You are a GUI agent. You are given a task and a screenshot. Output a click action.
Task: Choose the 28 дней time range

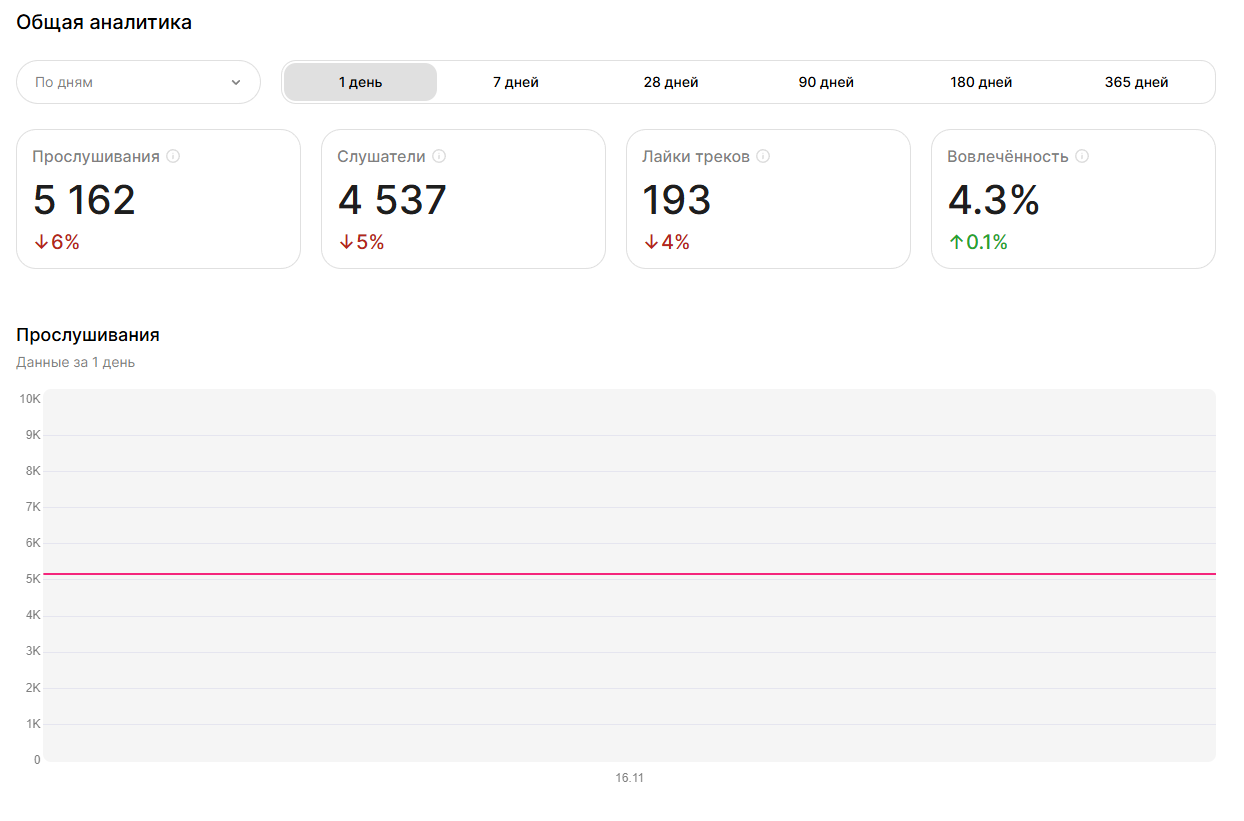click(x=671, y=82)
